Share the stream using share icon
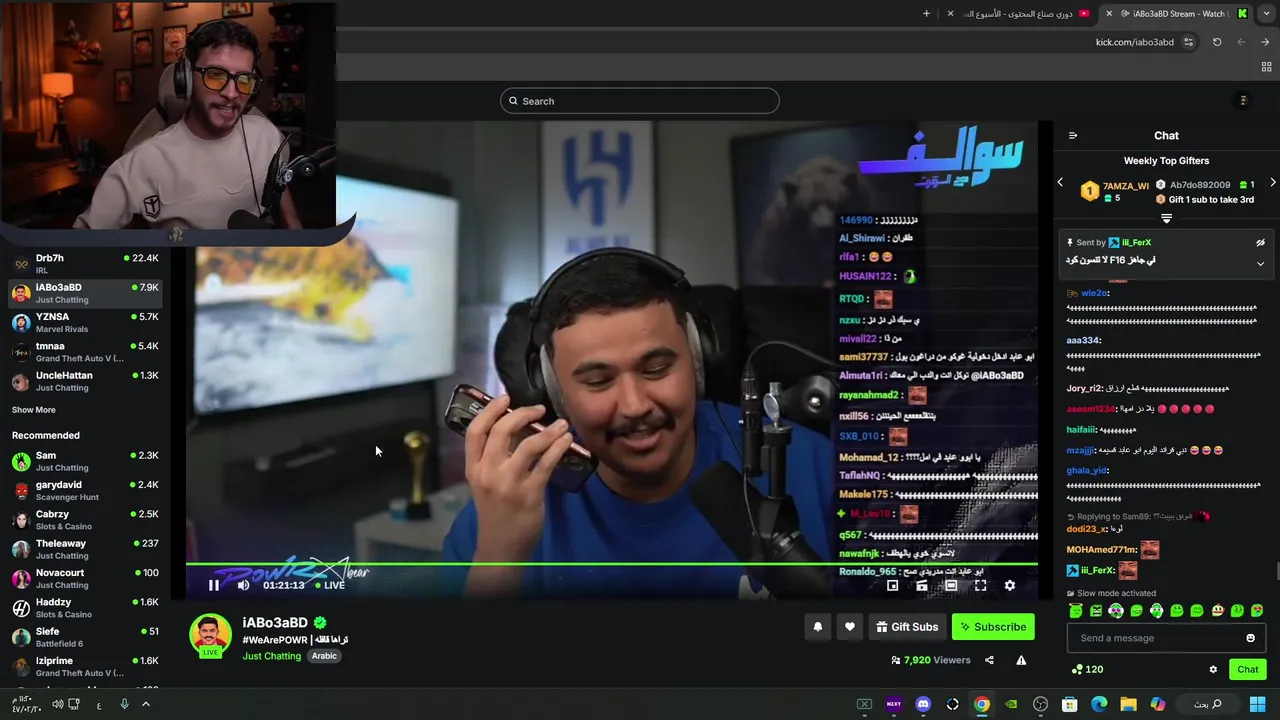 tap(989, 660)
